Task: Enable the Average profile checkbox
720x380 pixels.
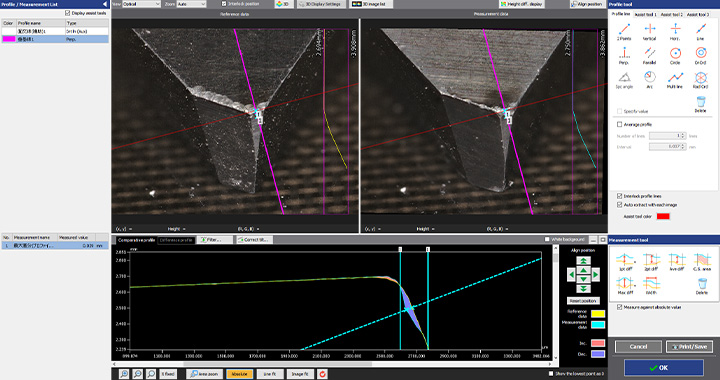Action: [x=619, y=124]
